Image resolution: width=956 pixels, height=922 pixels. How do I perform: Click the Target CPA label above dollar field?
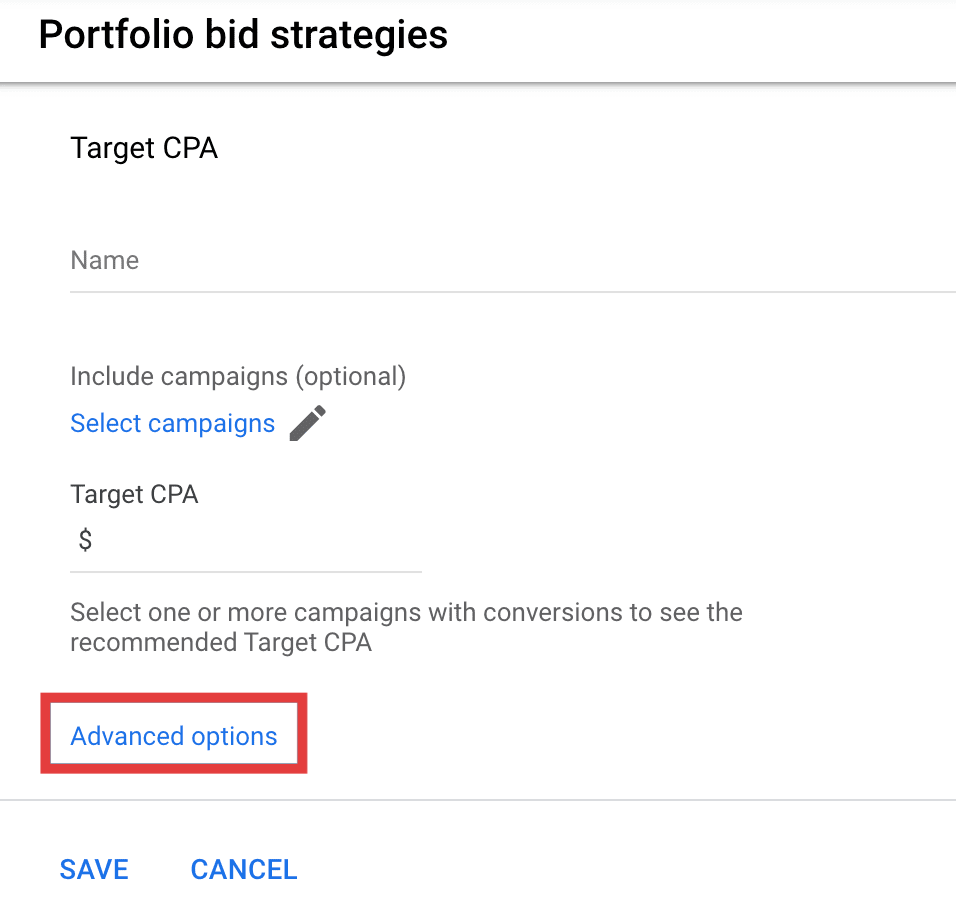coord(134,495)
